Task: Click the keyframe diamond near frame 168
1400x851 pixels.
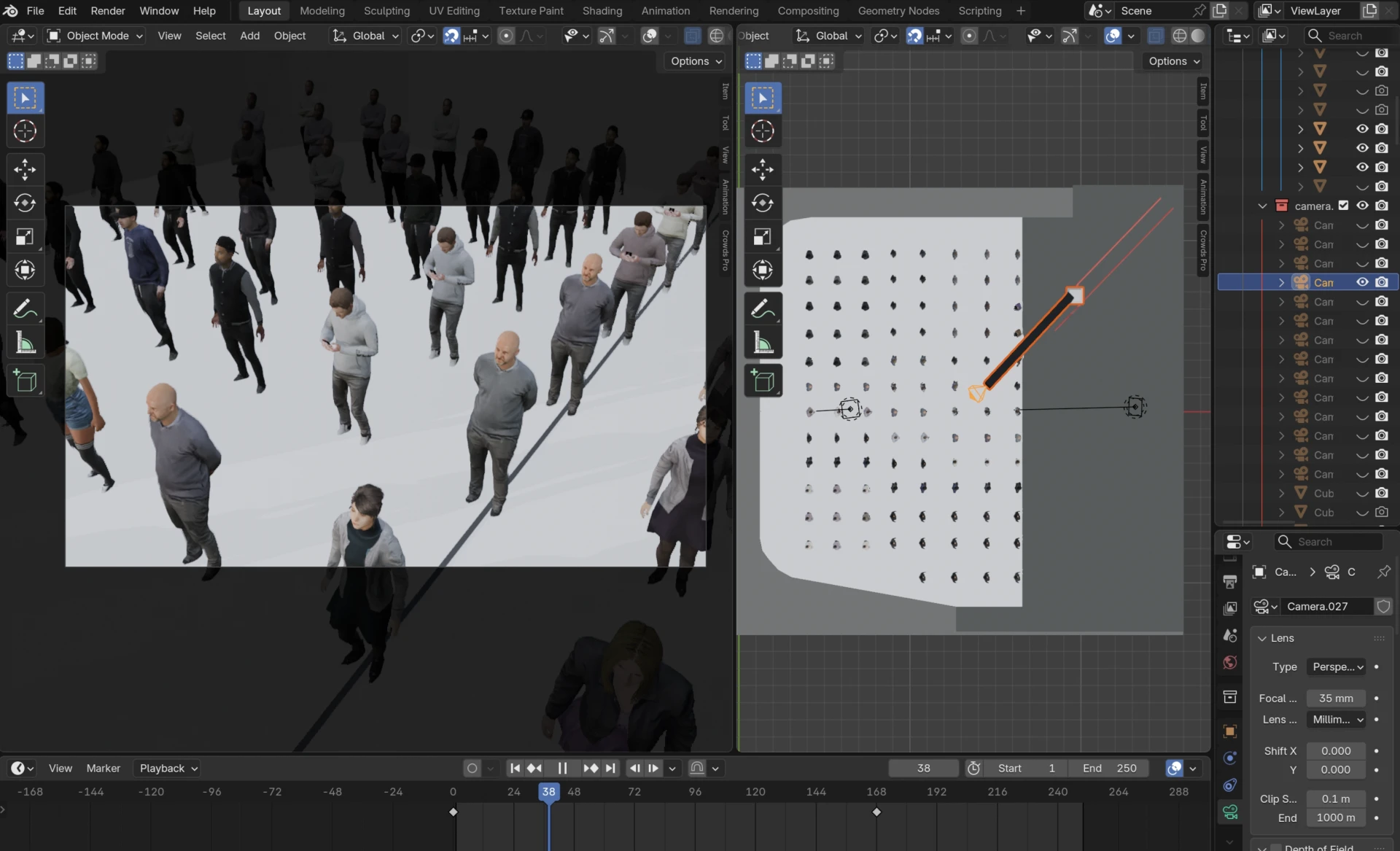Action: click(x=876, y=812)
